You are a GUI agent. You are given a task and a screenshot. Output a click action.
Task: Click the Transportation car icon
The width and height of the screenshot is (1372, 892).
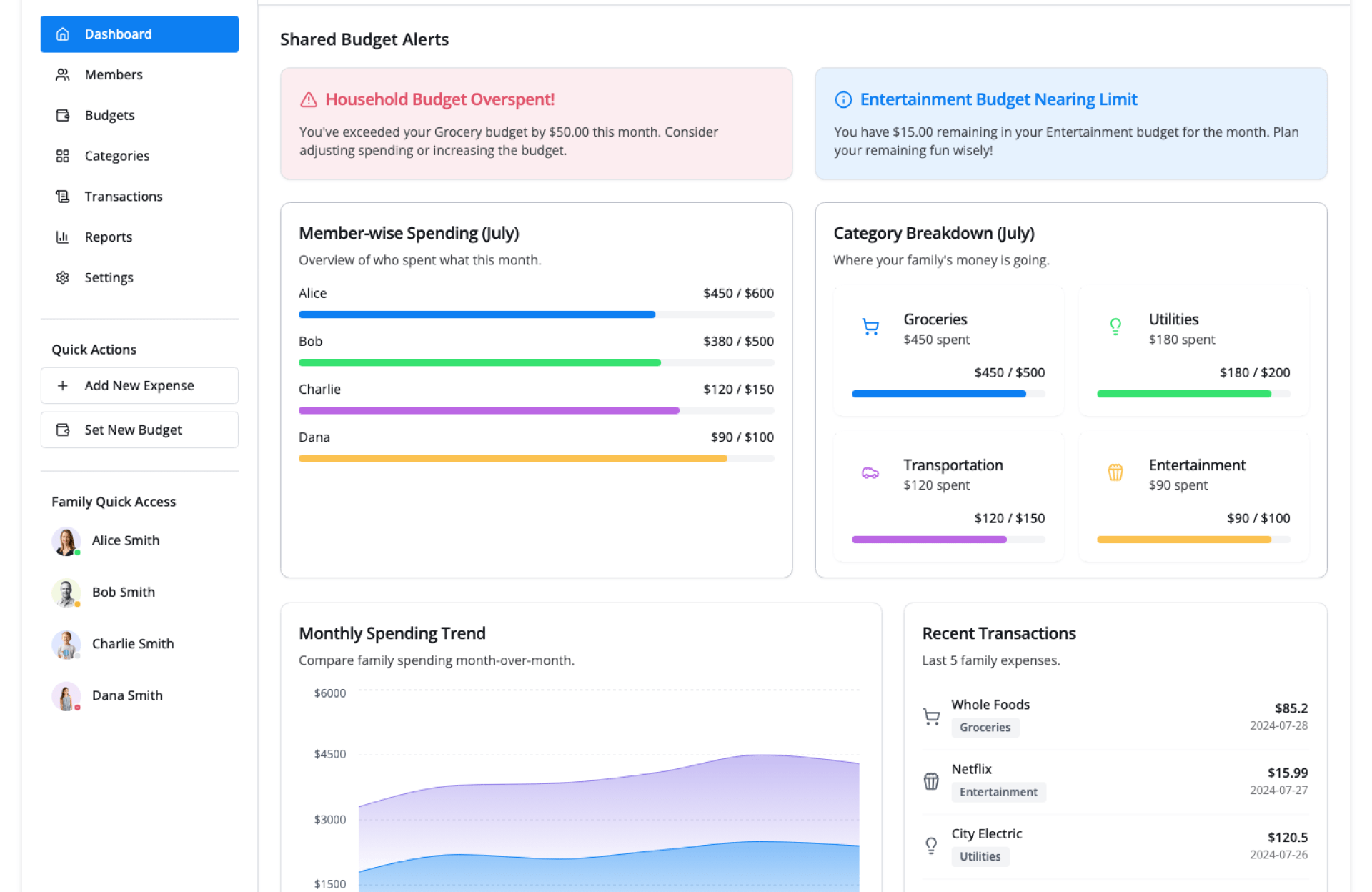point(870,473)
